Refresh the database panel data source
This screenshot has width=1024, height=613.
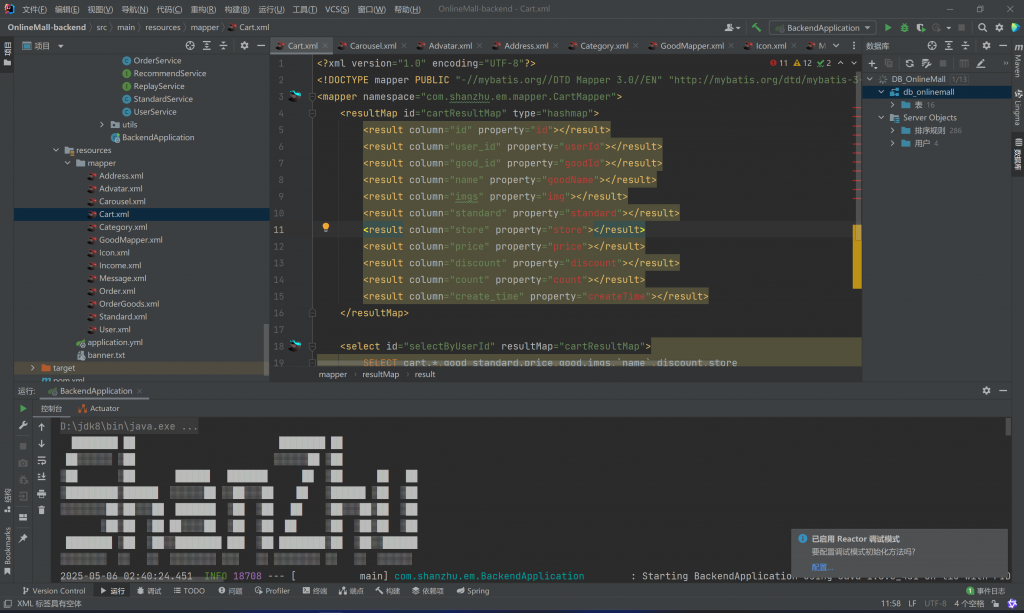coord(910,63)
